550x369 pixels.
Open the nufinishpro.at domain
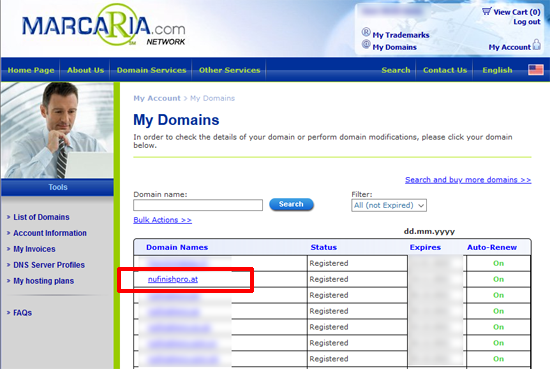(x=173, y=279)
